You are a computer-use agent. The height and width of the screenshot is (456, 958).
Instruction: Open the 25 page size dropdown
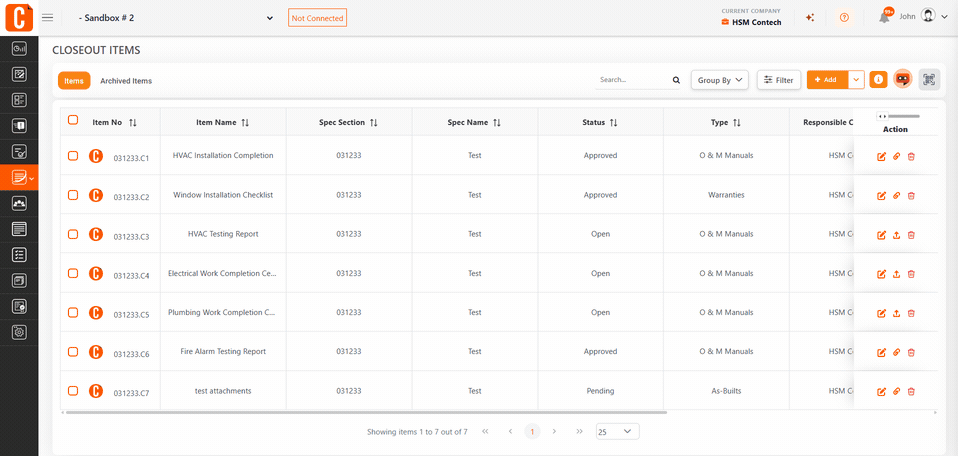(618, 432)
